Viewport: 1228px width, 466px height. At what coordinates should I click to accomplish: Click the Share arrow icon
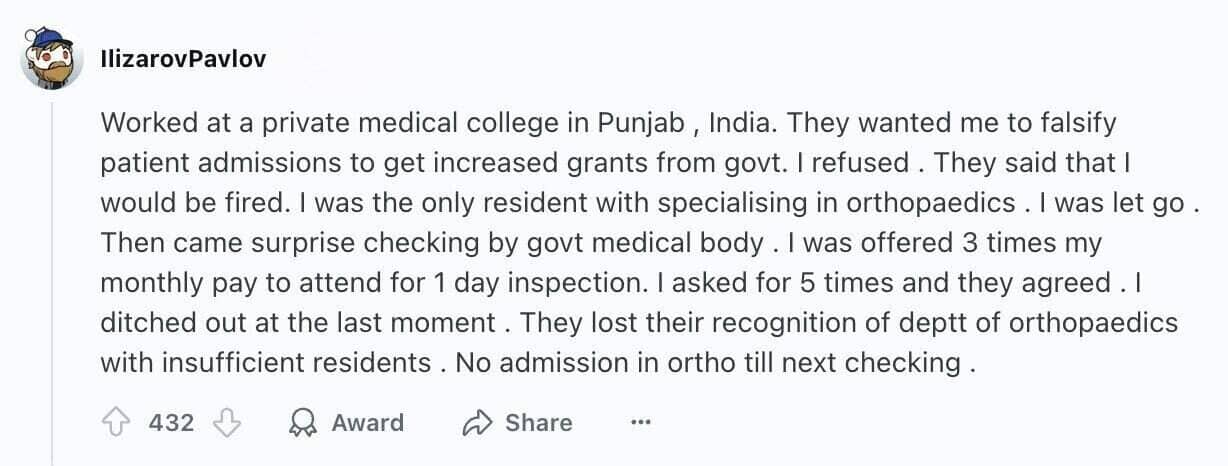[477, 423]
